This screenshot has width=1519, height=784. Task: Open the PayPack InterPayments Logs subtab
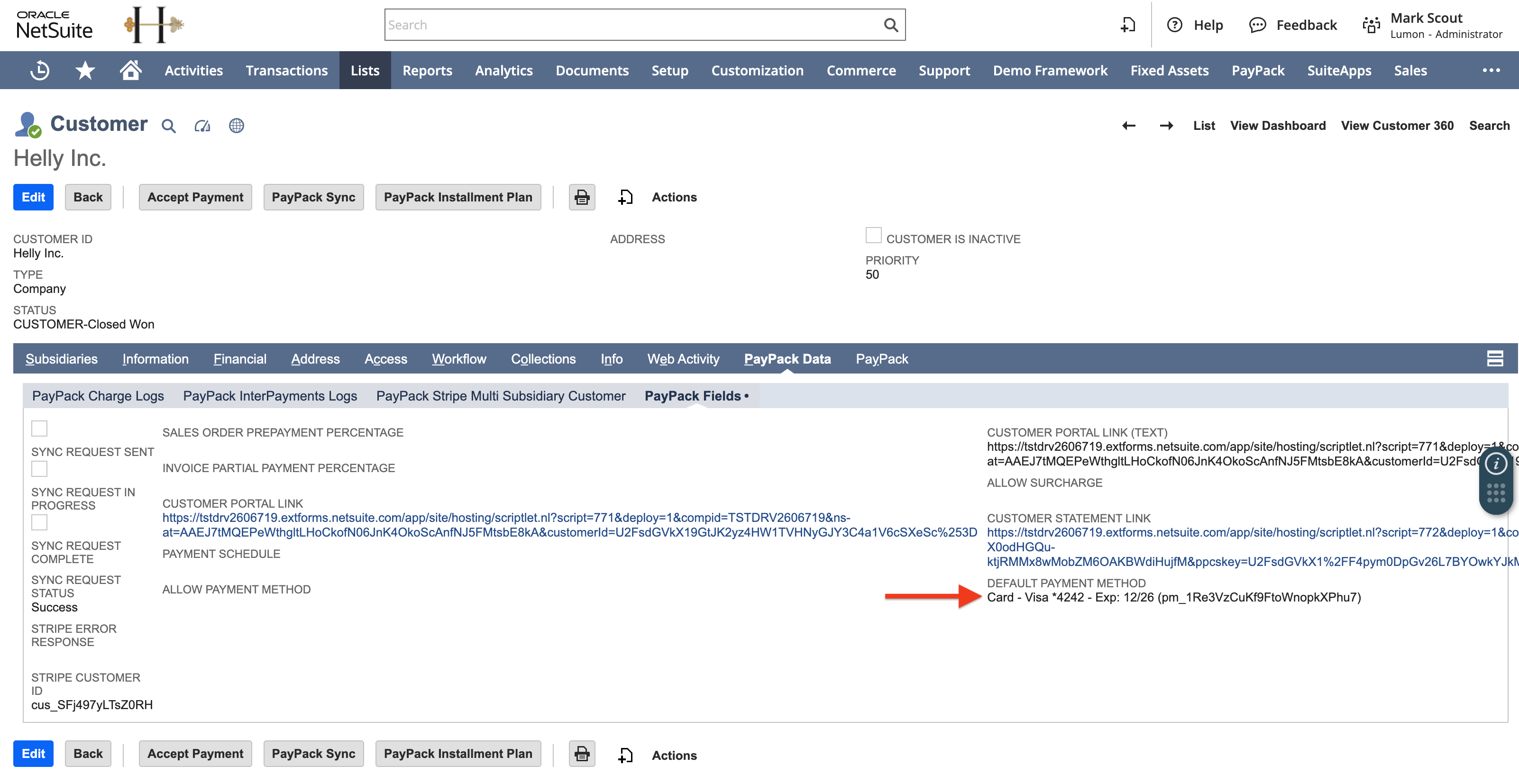pos(270,395)
